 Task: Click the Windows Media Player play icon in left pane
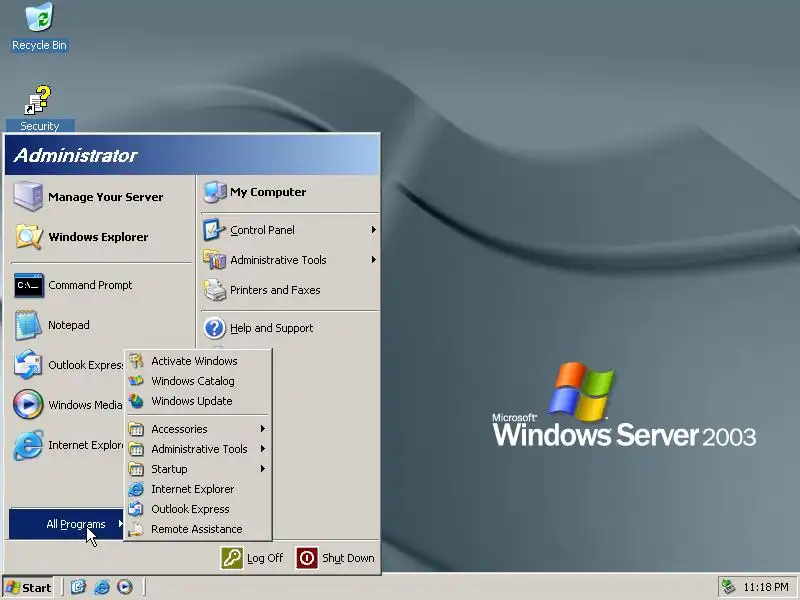(28, 405)
